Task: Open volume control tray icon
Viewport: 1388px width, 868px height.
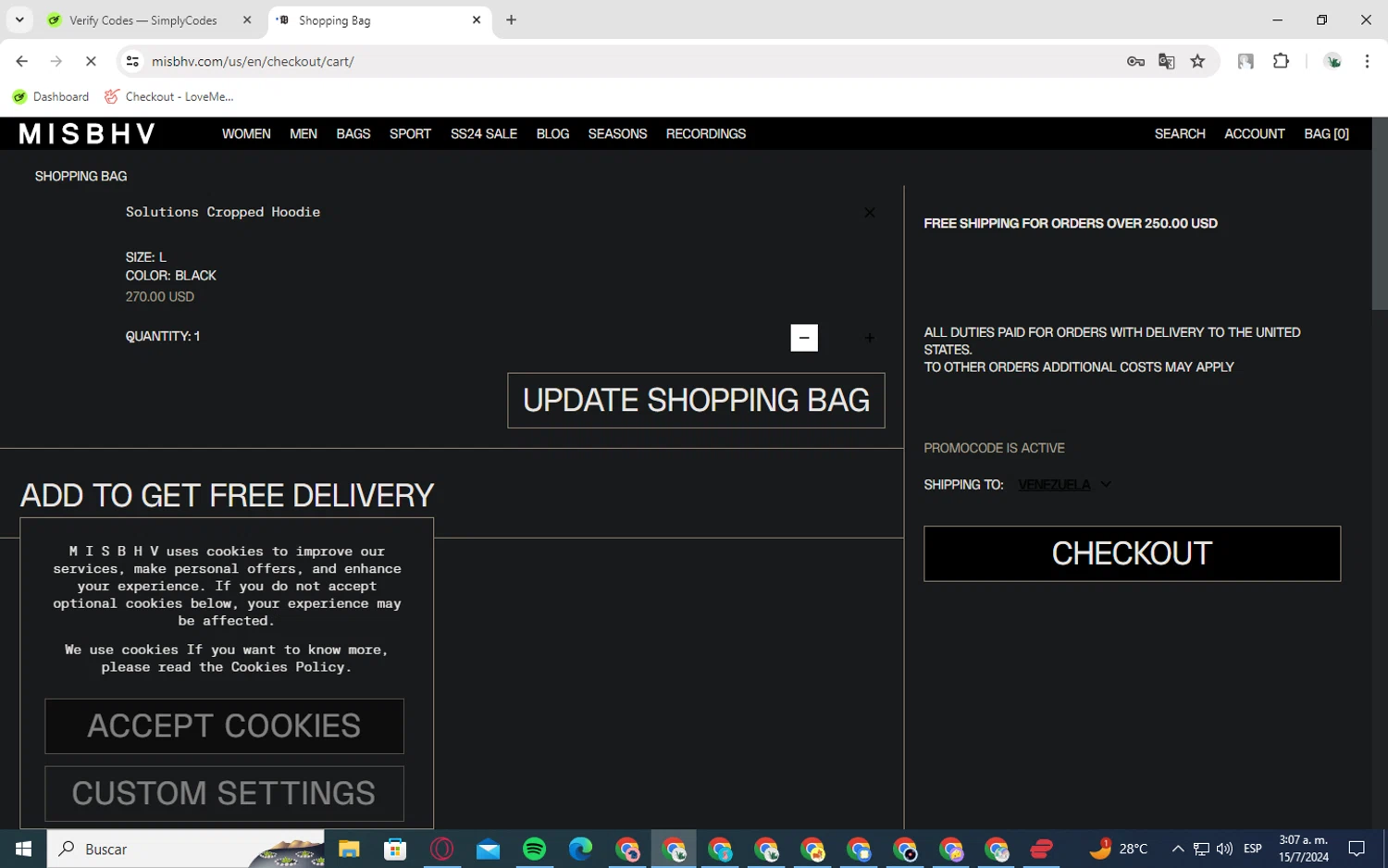Action: 1224,849
